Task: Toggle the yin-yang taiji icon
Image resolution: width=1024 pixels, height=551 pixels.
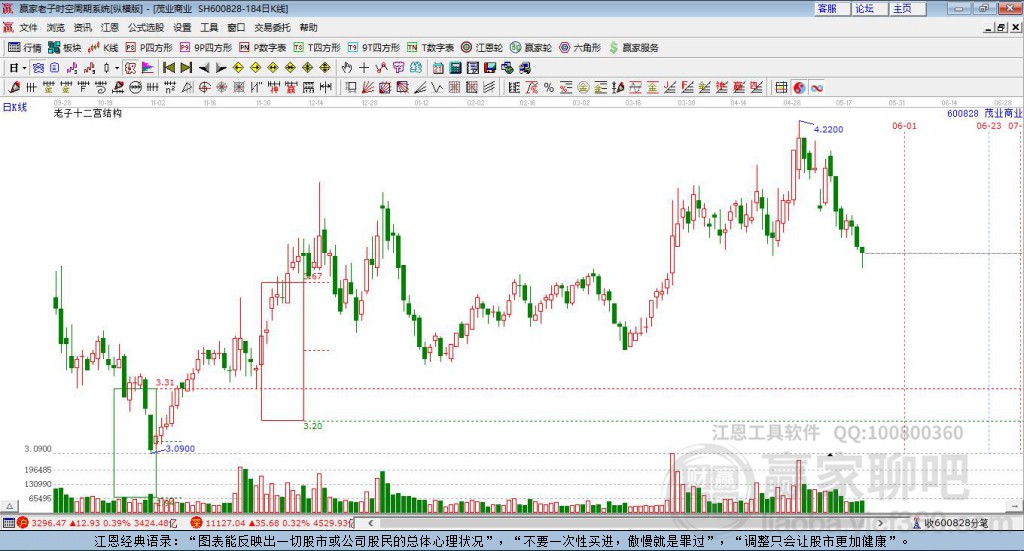Action: 799,87
